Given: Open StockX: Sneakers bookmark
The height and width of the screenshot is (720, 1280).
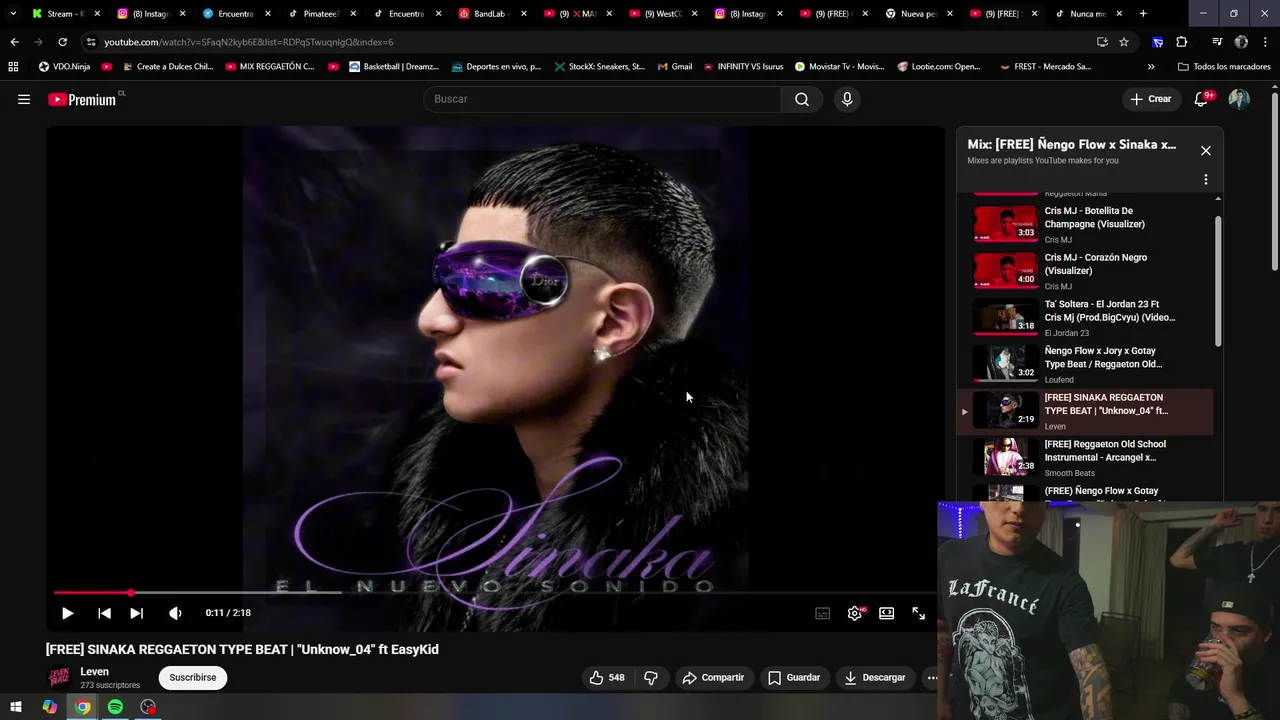Looking at the screenshot, I should pyautogui.click(x=599, y=67).
